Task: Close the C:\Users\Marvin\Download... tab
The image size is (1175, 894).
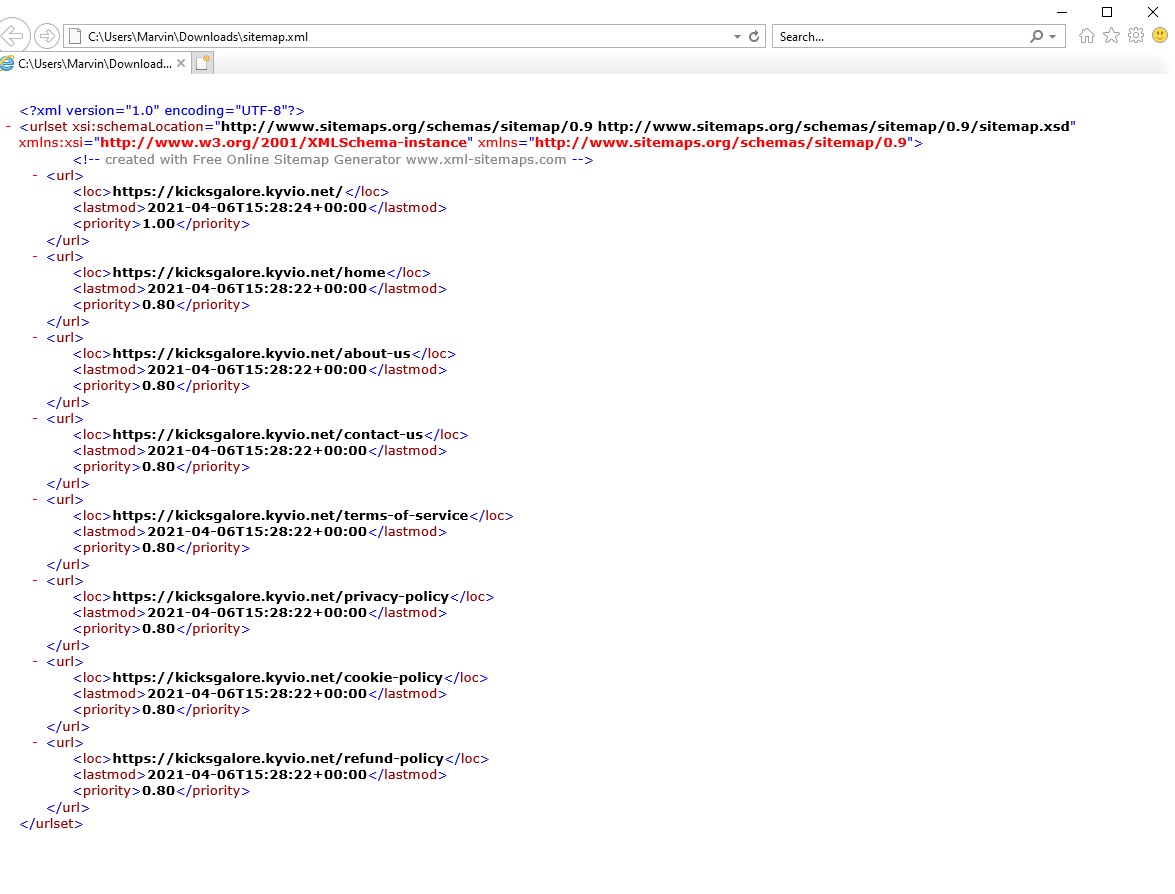Action: (x=181, y=64)
